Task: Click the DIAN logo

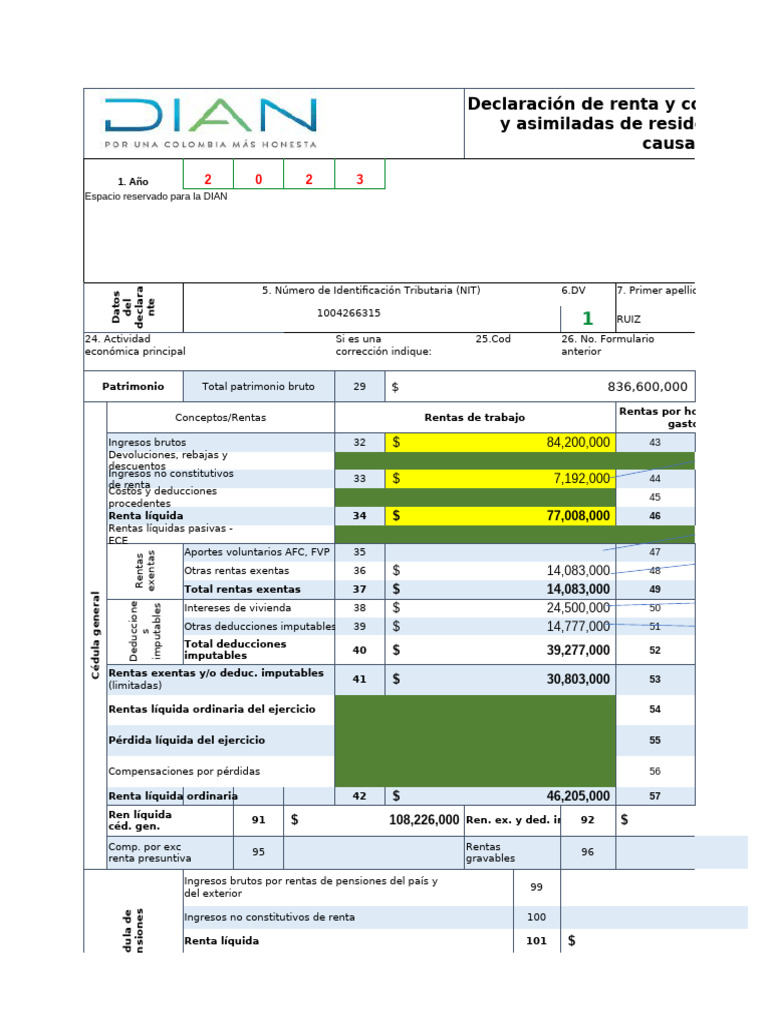Action: pyautogui.click(x=210, y=122)
